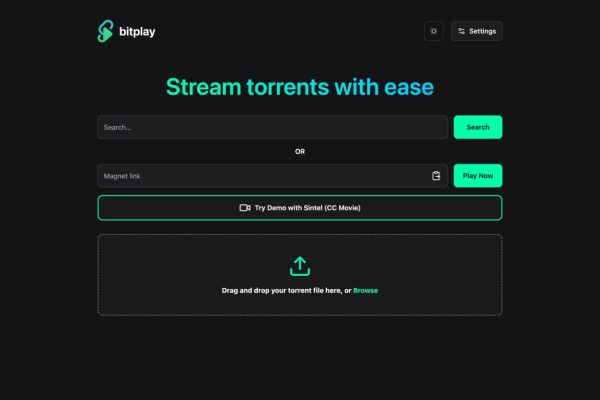This screenshot has width=600, height=400.
Task: Click the bitplay logo icon
Action: point(105,31)
